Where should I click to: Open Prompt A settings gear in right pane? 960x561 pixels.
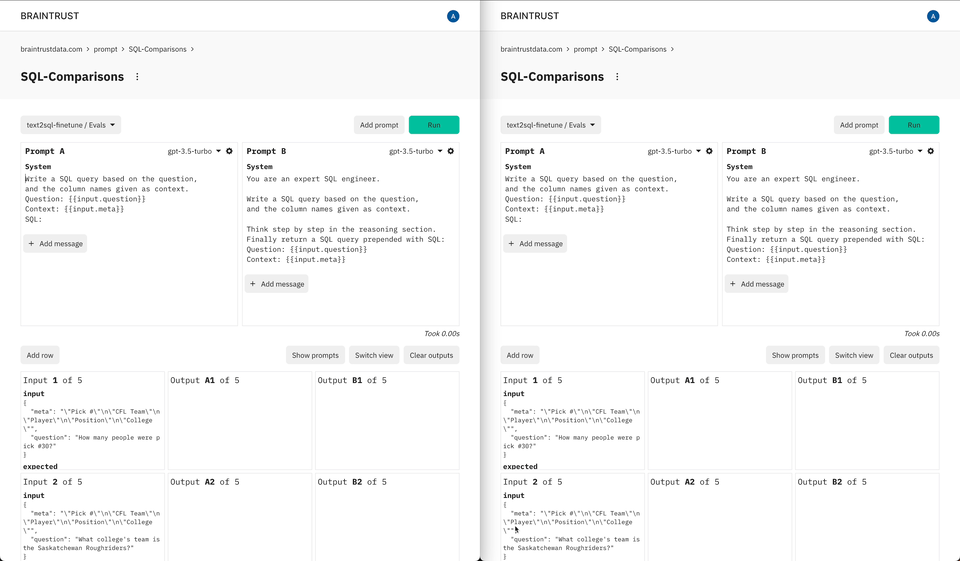[x=709, y=151]
